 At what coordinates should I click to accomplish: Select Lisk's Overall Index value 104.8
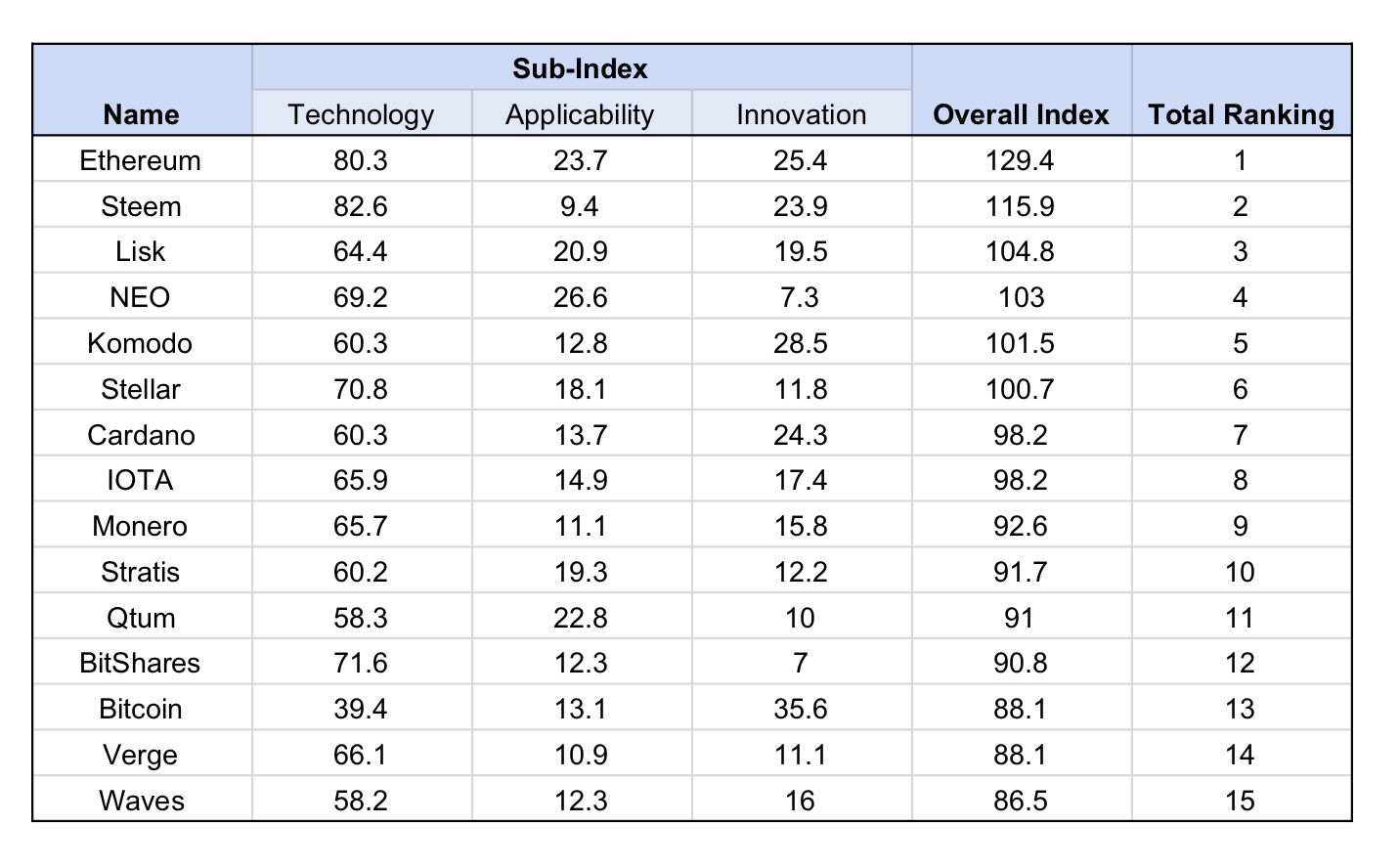(1021, 251)
